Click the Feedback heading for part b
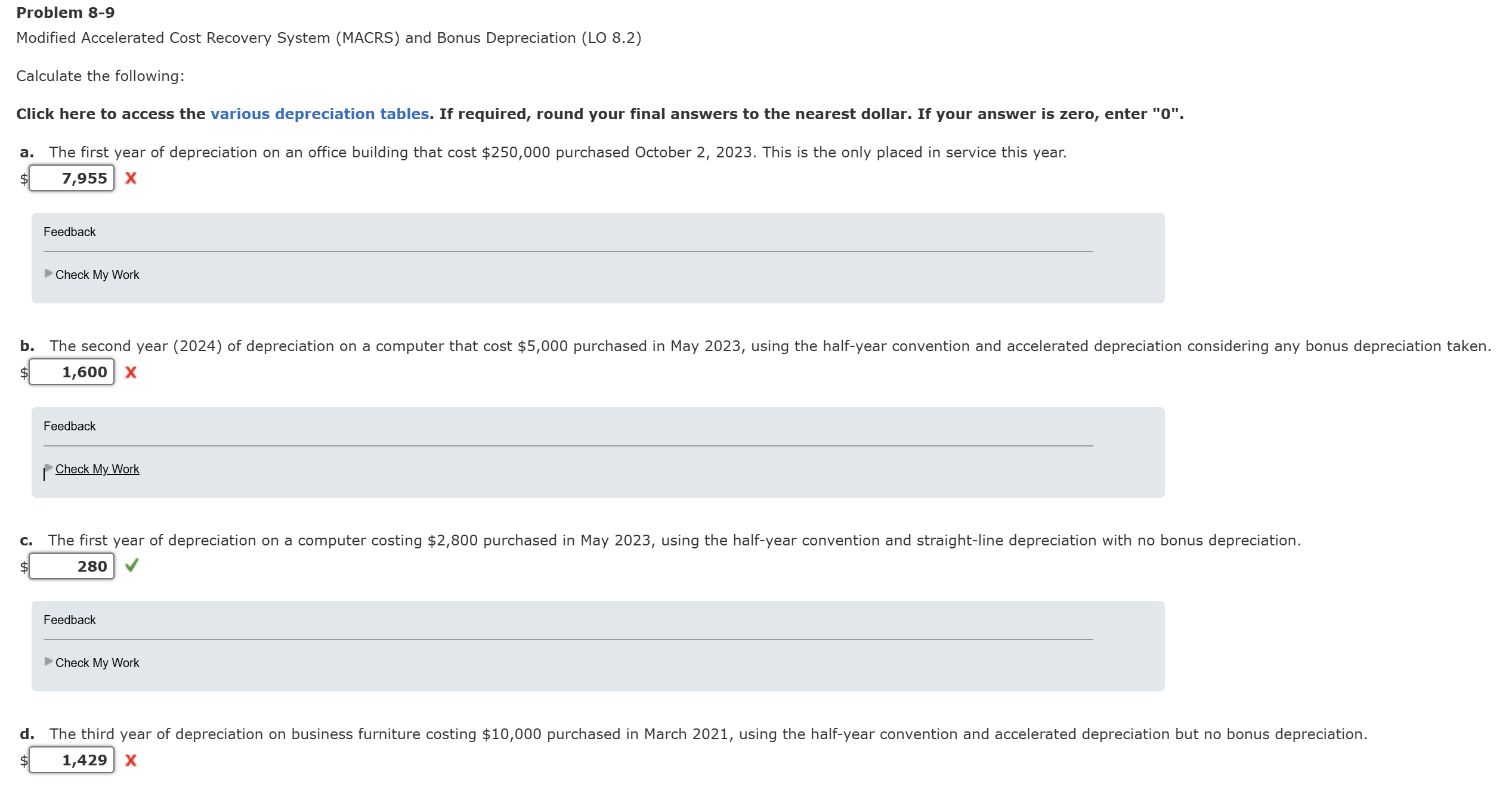The height and width of the screenshot is (791, 1512). coord(69,426)
